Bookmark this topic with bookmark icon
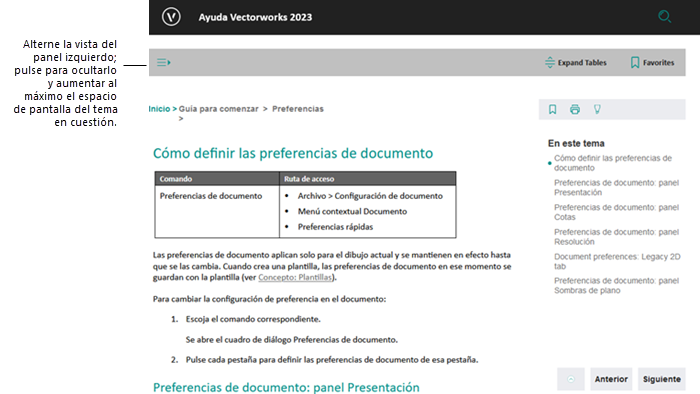Viewport: 700px width, 394px height. click(x=552, y=109)
